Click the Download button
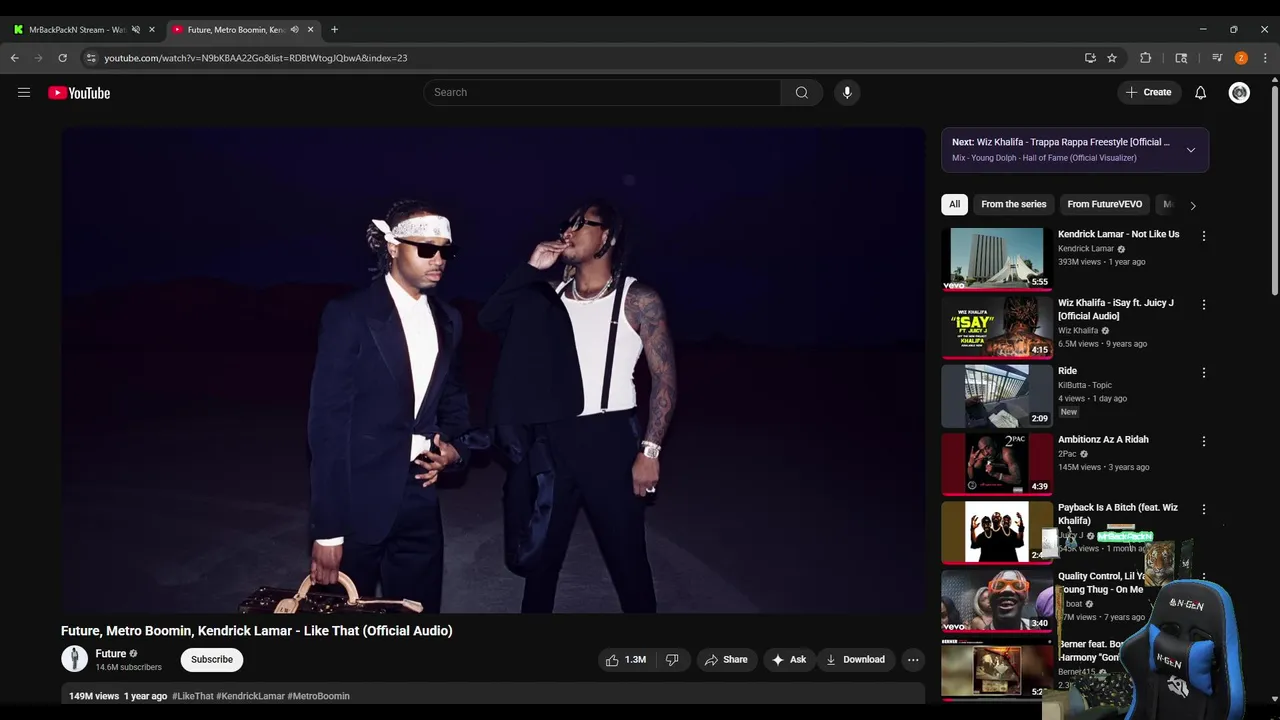The image size is (1280, 720). click(855, 659)
